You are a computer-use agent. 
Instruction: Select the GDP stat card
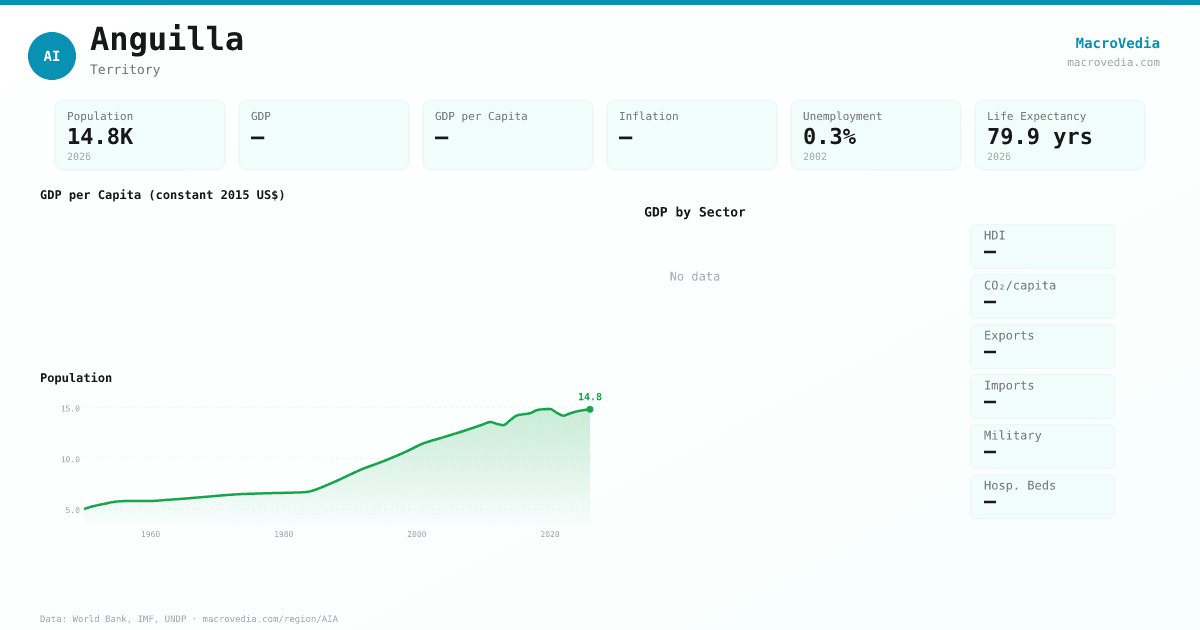tap(324, 135)
